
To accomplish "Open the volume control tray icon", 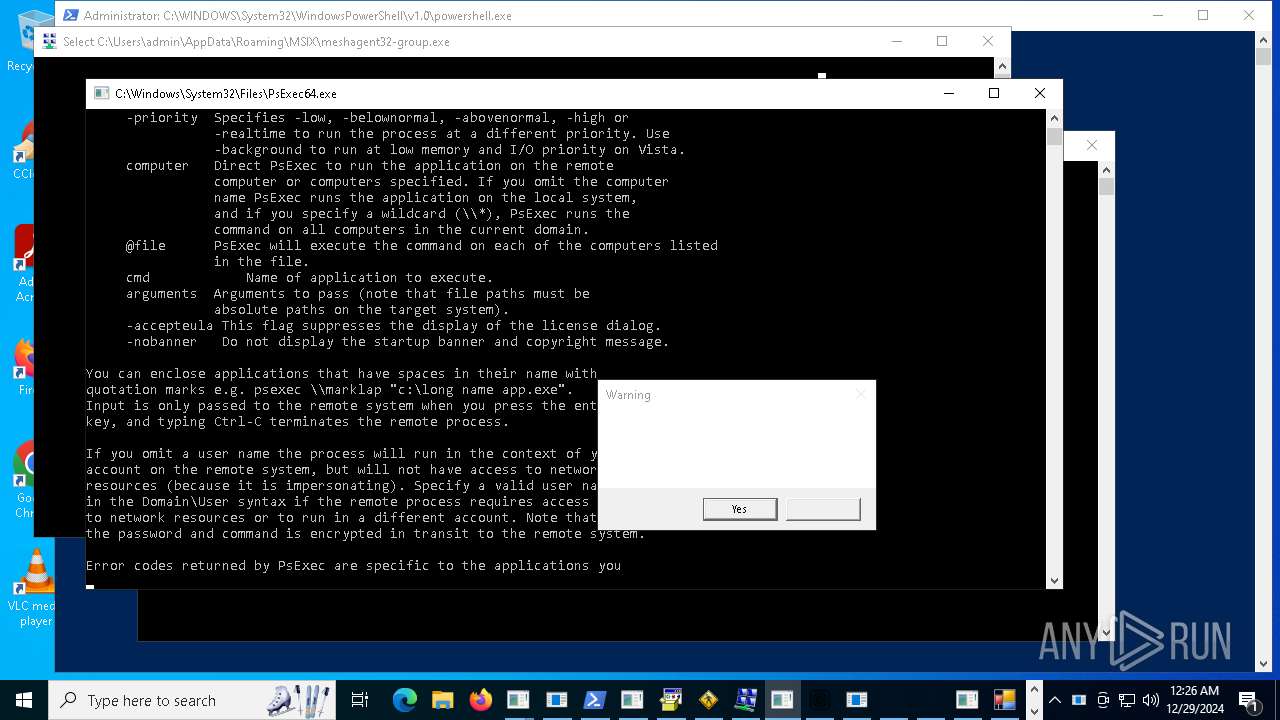I will pos(1151,700).
